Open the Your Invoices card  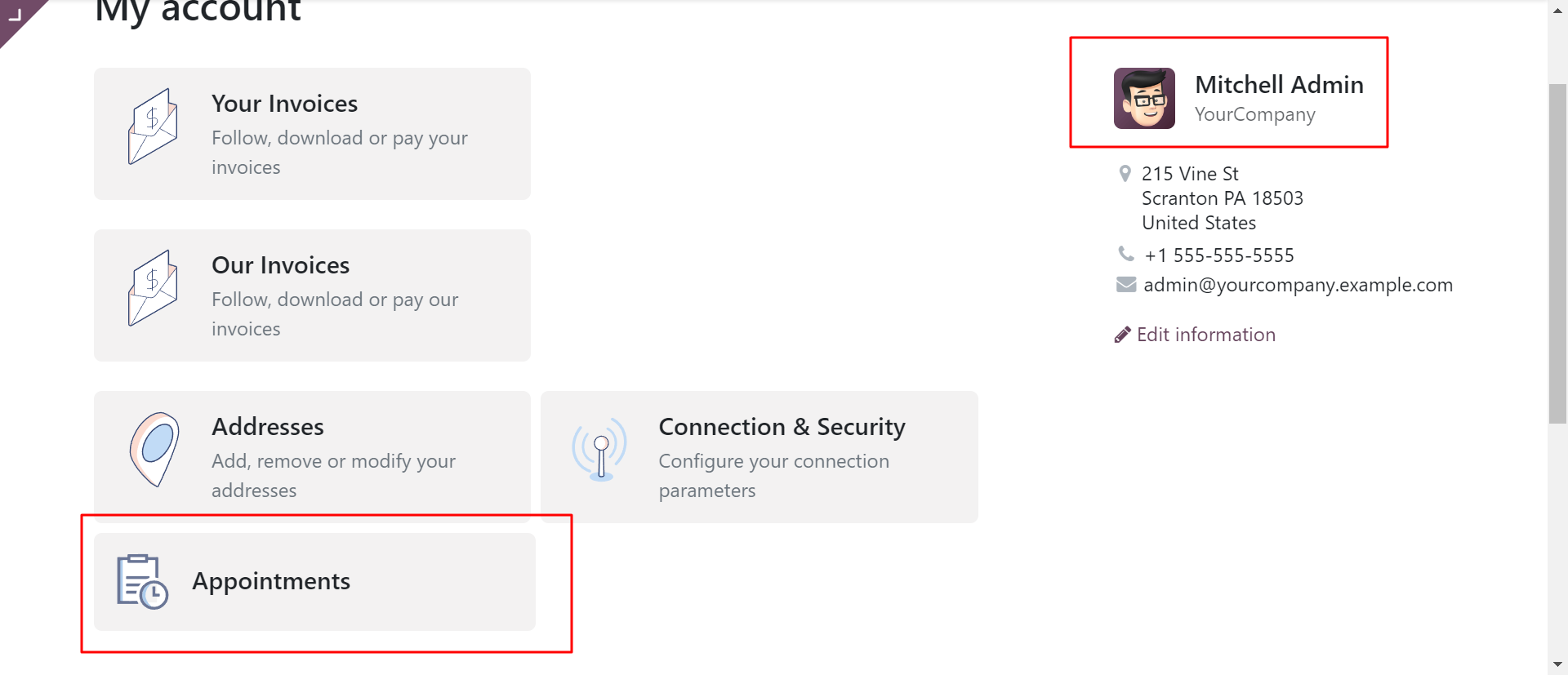312,134
